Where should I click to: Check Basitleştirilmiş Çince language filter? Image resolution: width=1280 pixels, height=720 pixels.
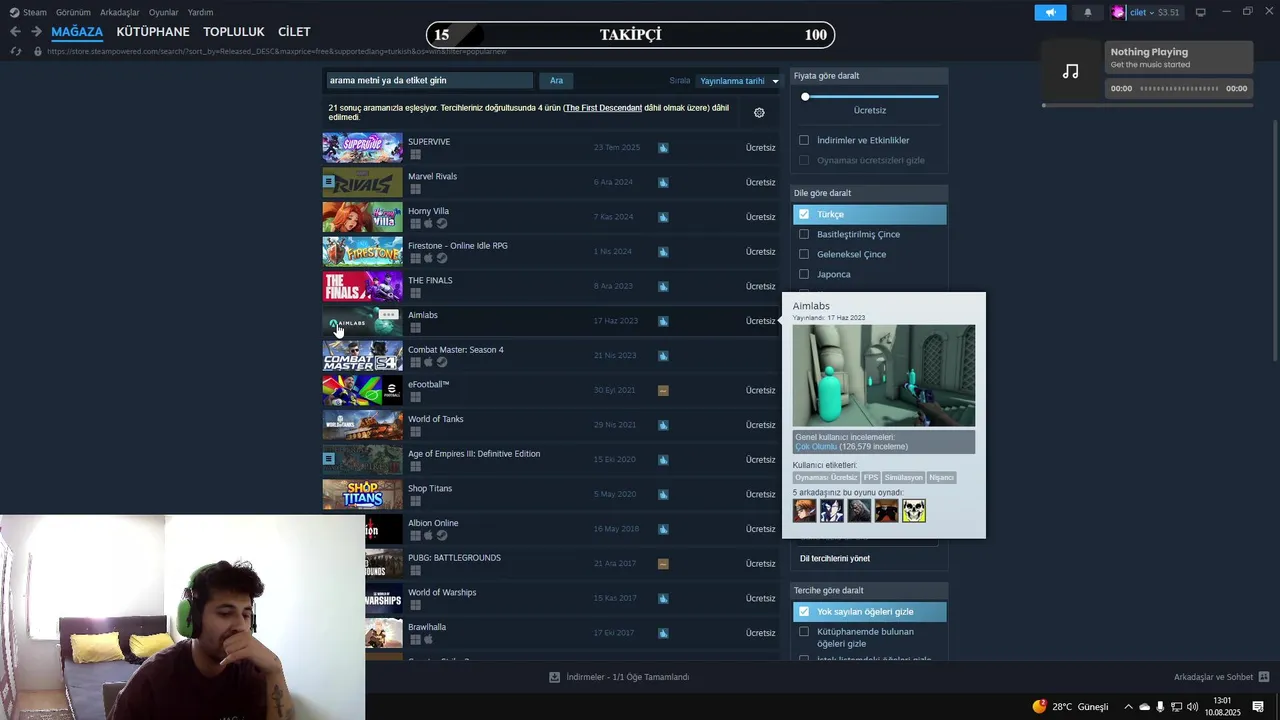click(804, 234)
